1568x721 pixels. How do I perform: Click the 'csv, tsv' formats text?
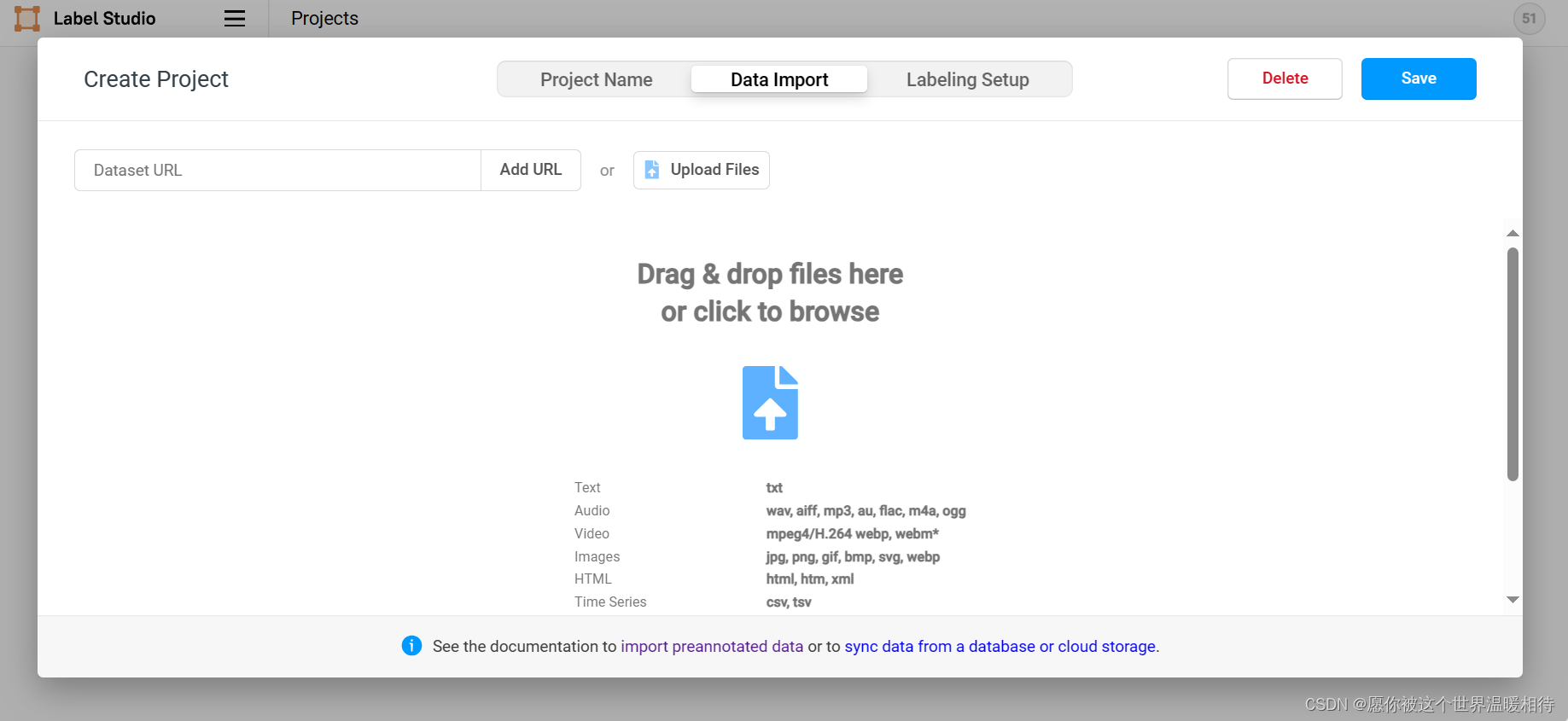[789, 602]
